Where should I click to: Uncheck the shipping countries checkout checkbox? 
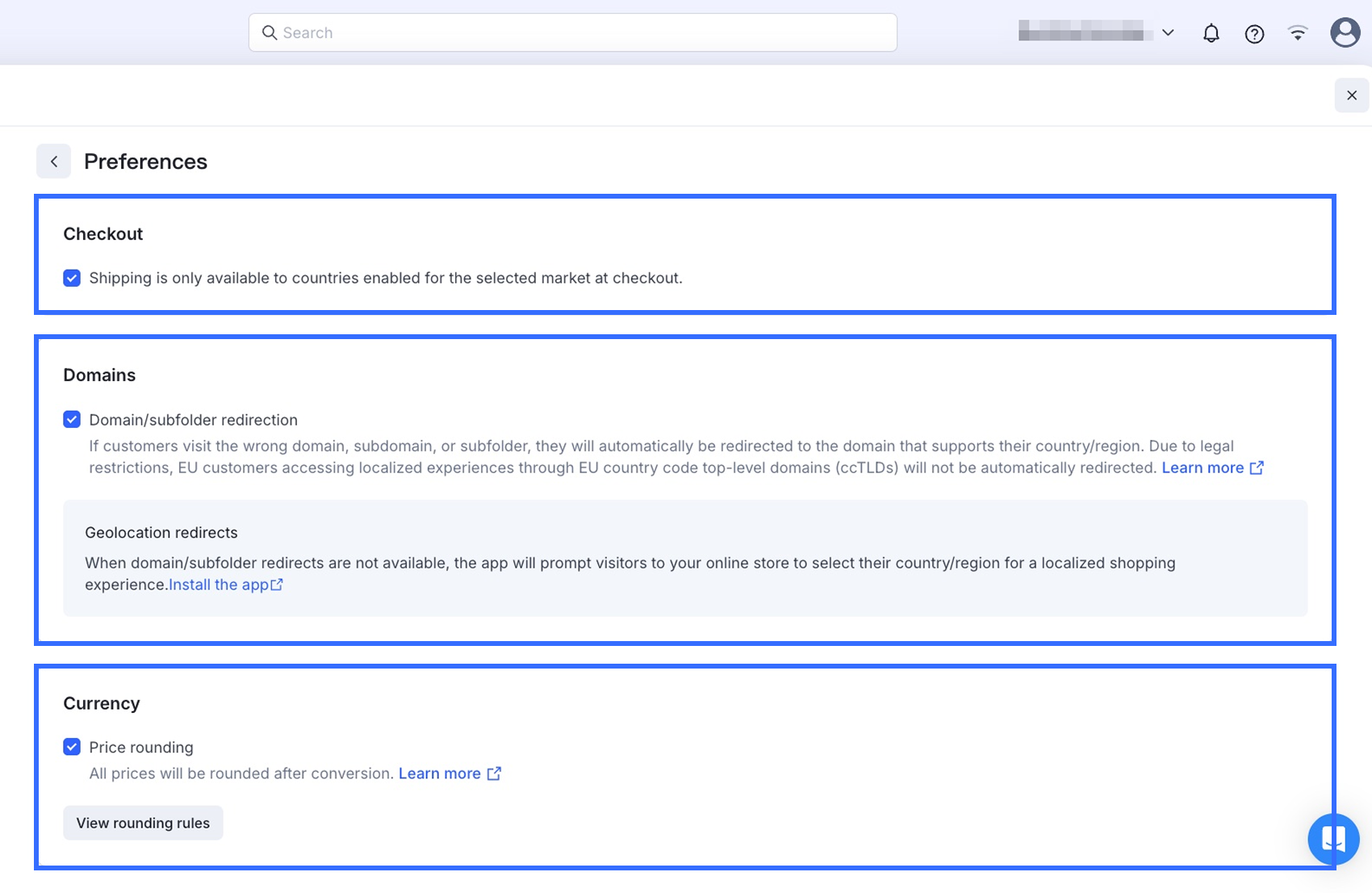[72, 279]
